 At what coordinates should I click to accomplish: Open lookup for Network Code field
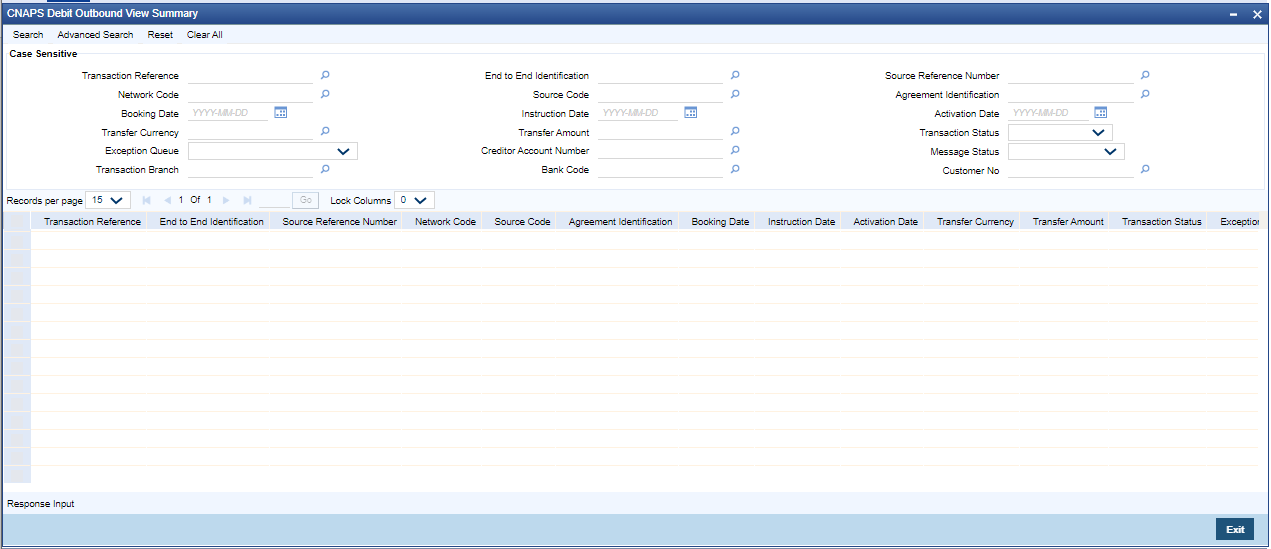(x=325, y=94)
